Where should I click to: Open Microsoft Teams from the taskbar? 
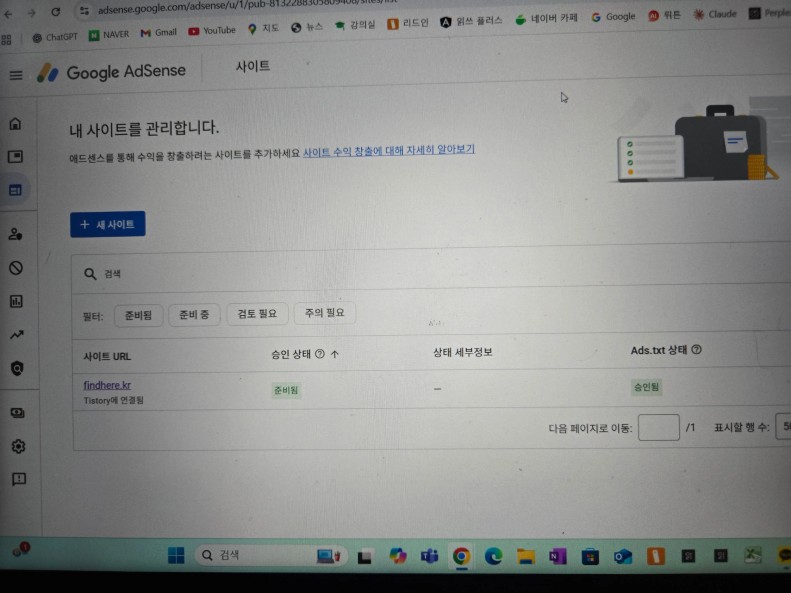429,556
